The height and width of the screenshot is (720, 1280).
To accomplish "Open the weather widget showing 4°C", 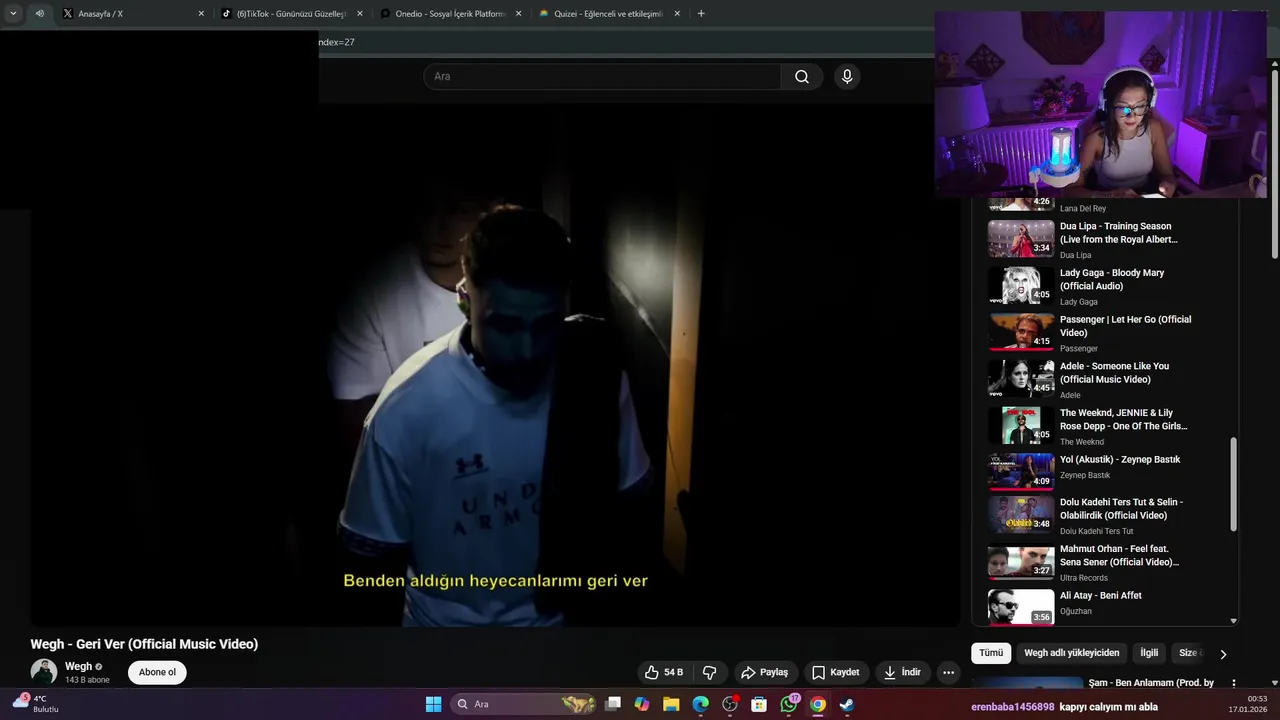I will click(34, 704).
